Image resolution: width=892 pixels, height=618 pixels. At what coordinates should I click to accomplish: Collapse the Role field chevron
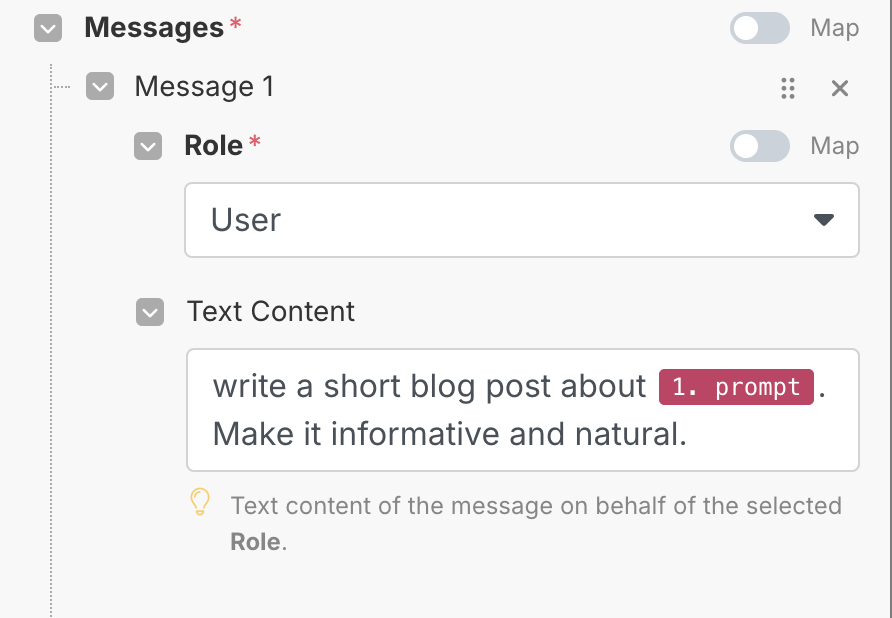coord(148,146)
